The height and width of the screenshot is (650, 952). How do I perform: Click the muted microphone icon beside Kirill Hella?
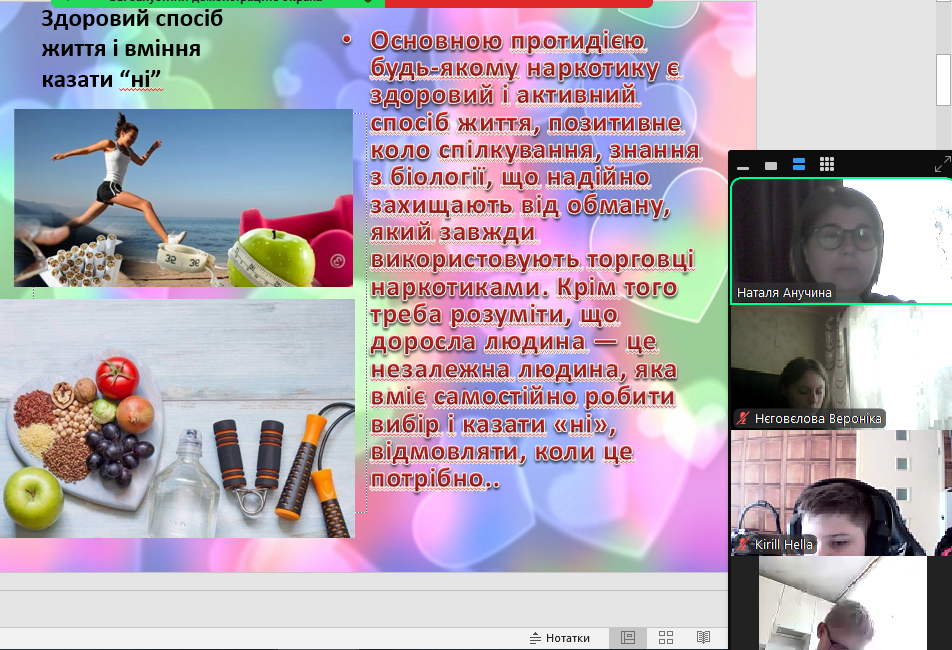pos(743,544)
